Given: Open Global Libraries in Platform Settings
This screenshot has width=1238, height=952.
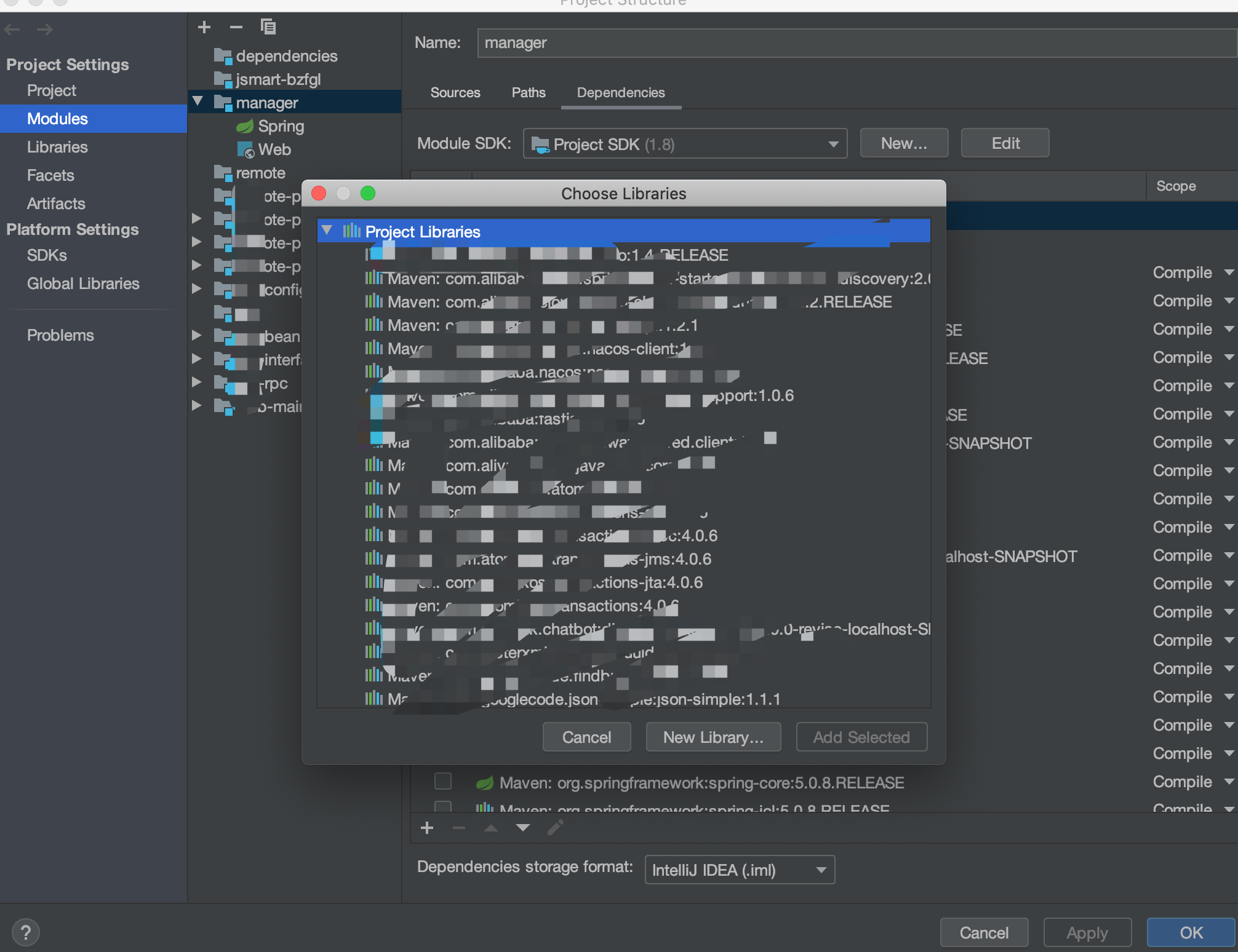Looking at the screenshot, I should [x=83, y=284].
